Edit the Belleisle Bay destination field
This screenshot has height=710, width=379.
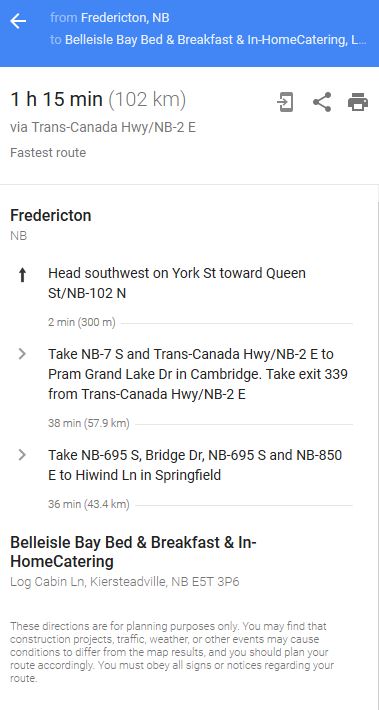[216, 40]
